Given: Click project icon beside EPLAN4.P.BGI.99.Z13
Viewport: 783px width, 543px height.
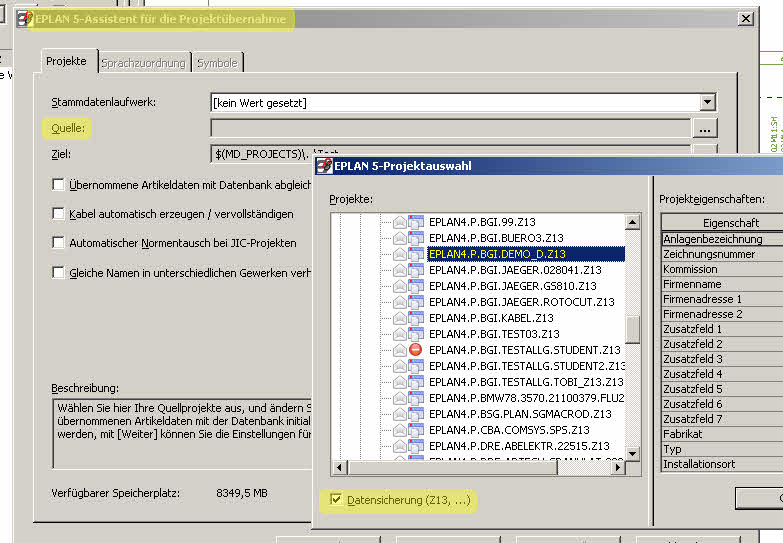Looking at the screenshot, I should [415, 222].
